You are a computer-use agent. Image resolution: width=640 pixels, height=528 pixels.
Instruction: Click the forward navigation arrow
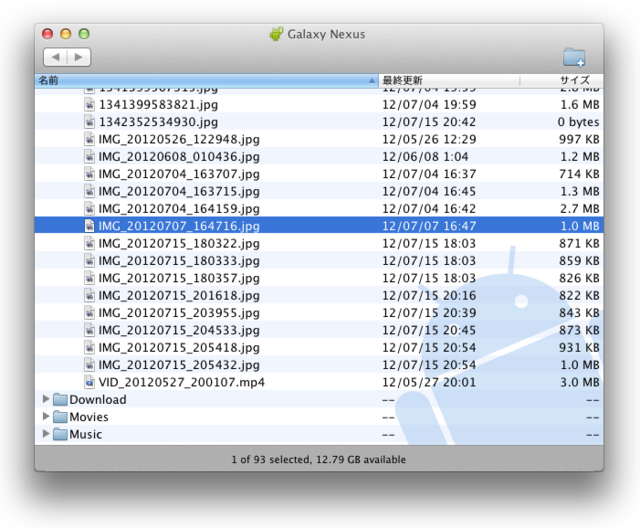79,57
